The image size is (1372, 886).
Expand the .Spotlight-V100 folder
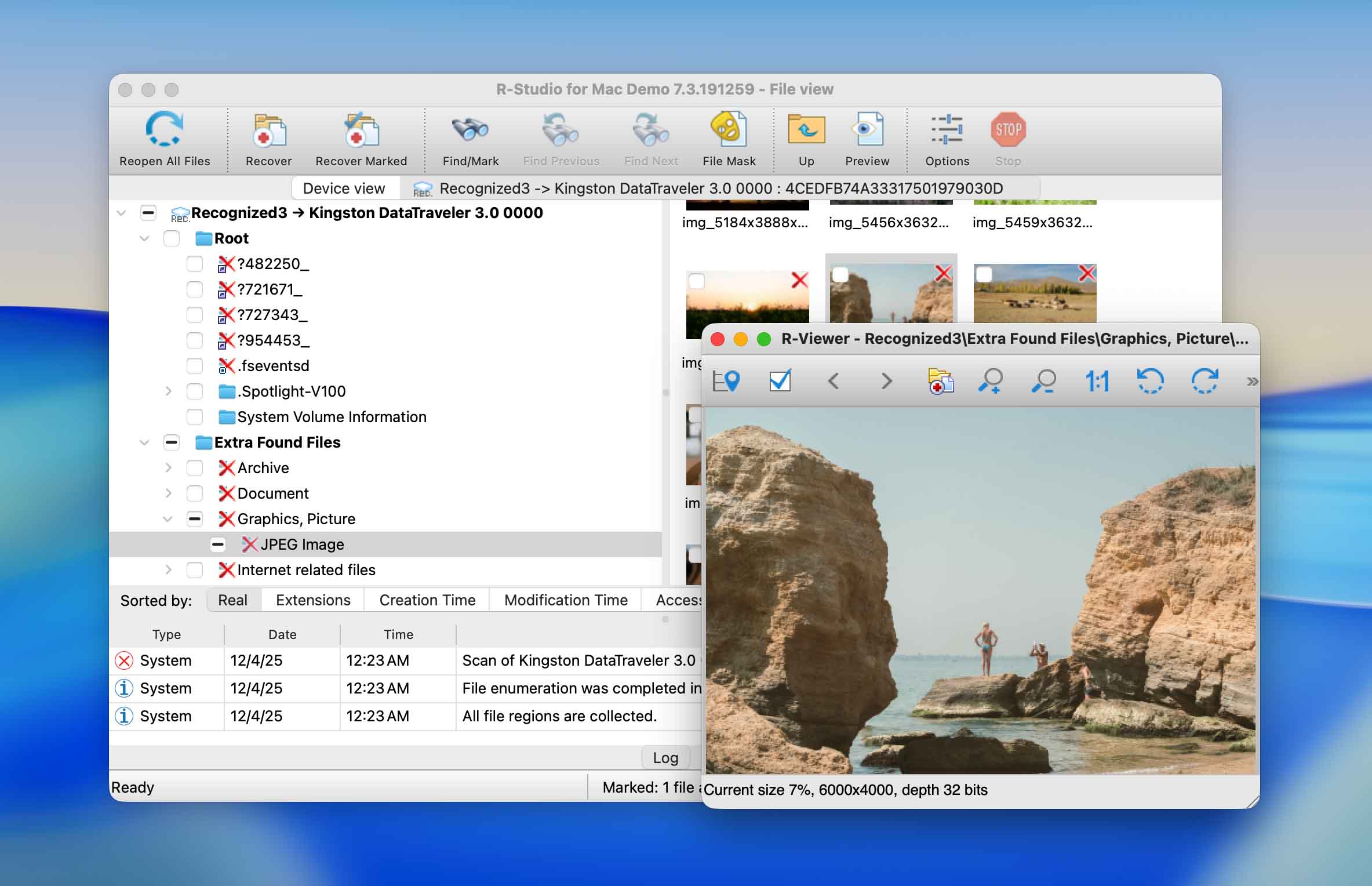pos(168,391)
